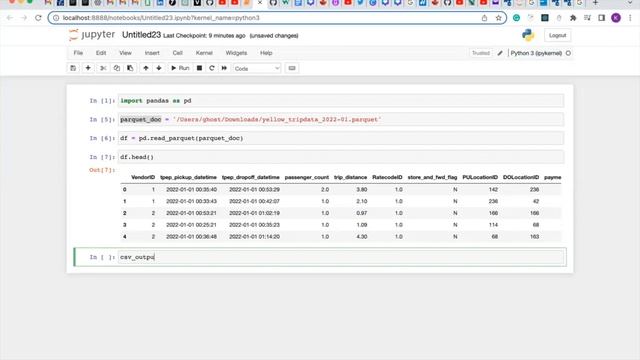
Task: Click the csv_outpu active cell editor
Action: tap(341, 257)
